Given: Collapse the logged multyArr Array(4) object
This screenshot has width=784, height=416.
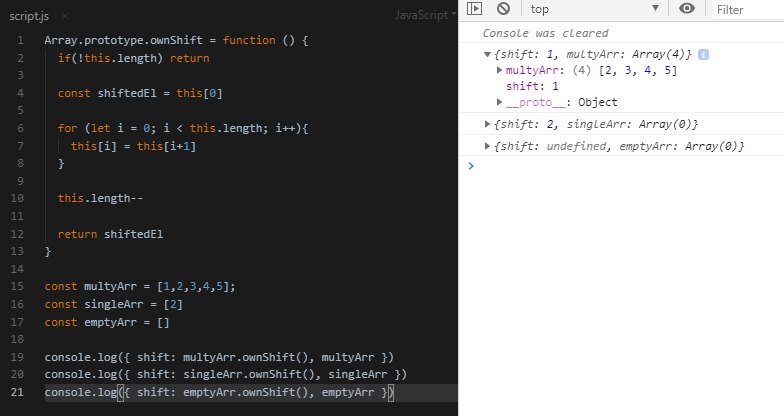Looking at the screenshot, I should point(488,54).
